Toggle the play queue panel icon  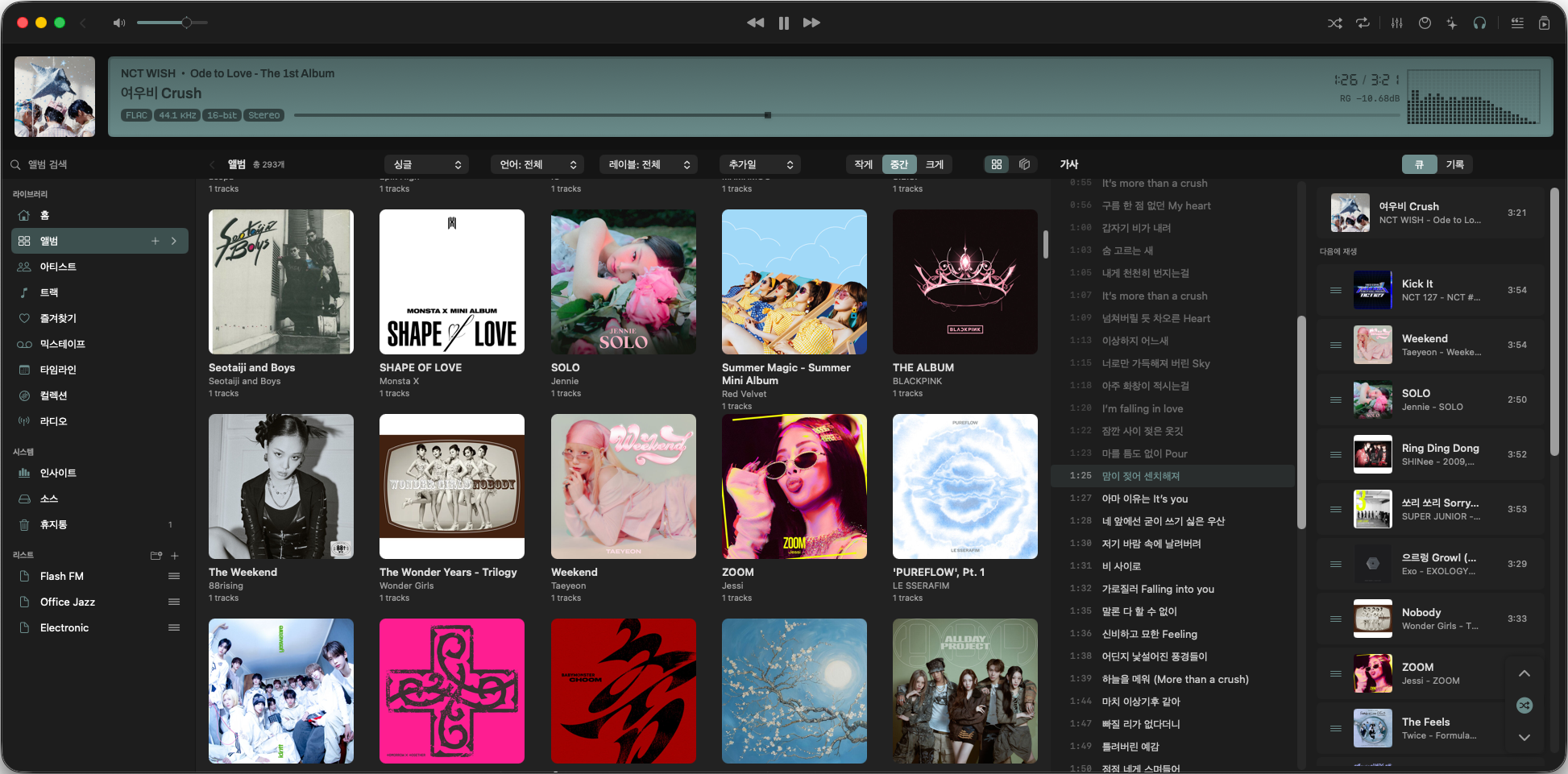1544,23
